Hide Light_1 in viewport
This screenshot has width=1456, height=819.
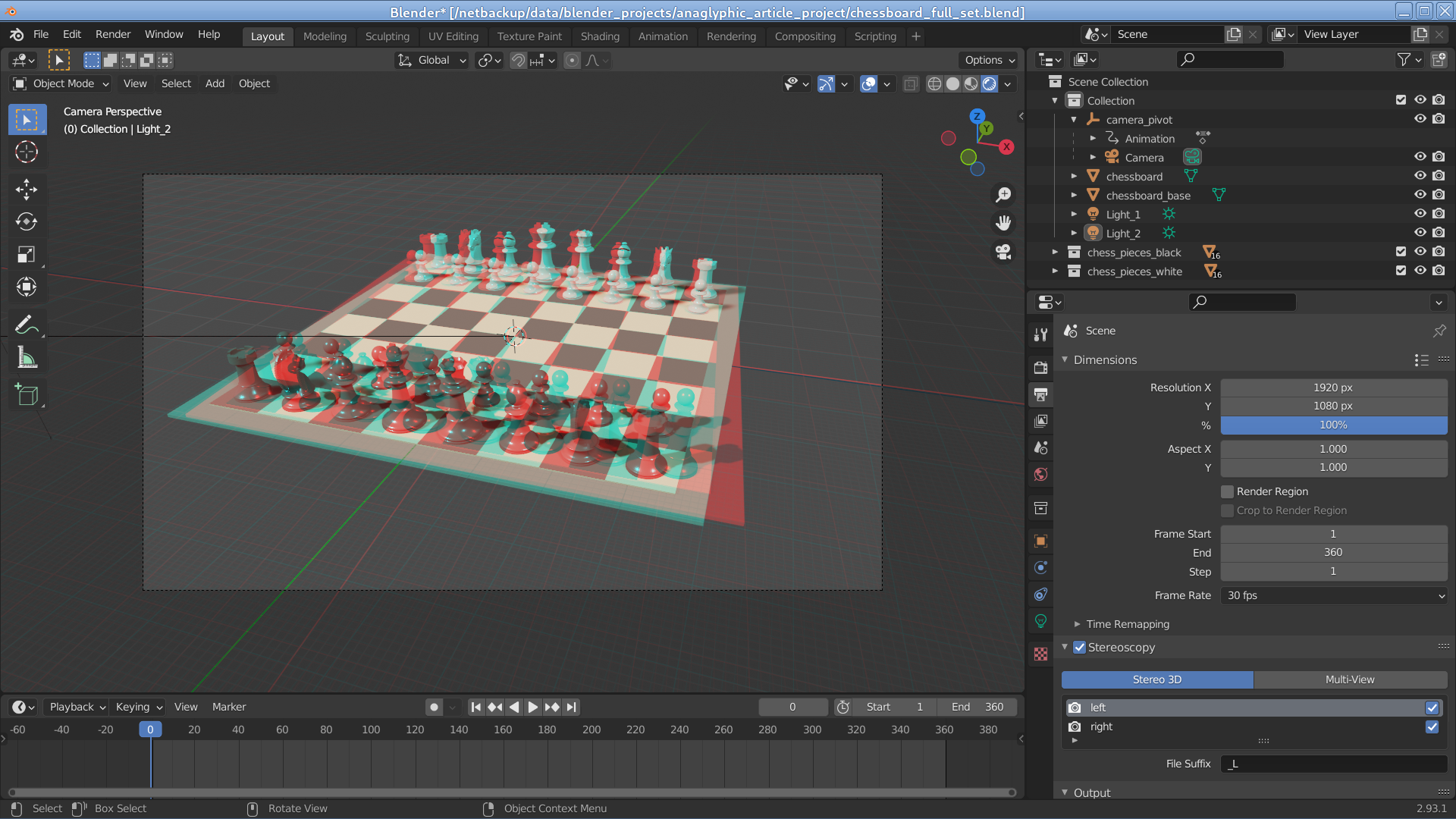(x=1420, y=214)
